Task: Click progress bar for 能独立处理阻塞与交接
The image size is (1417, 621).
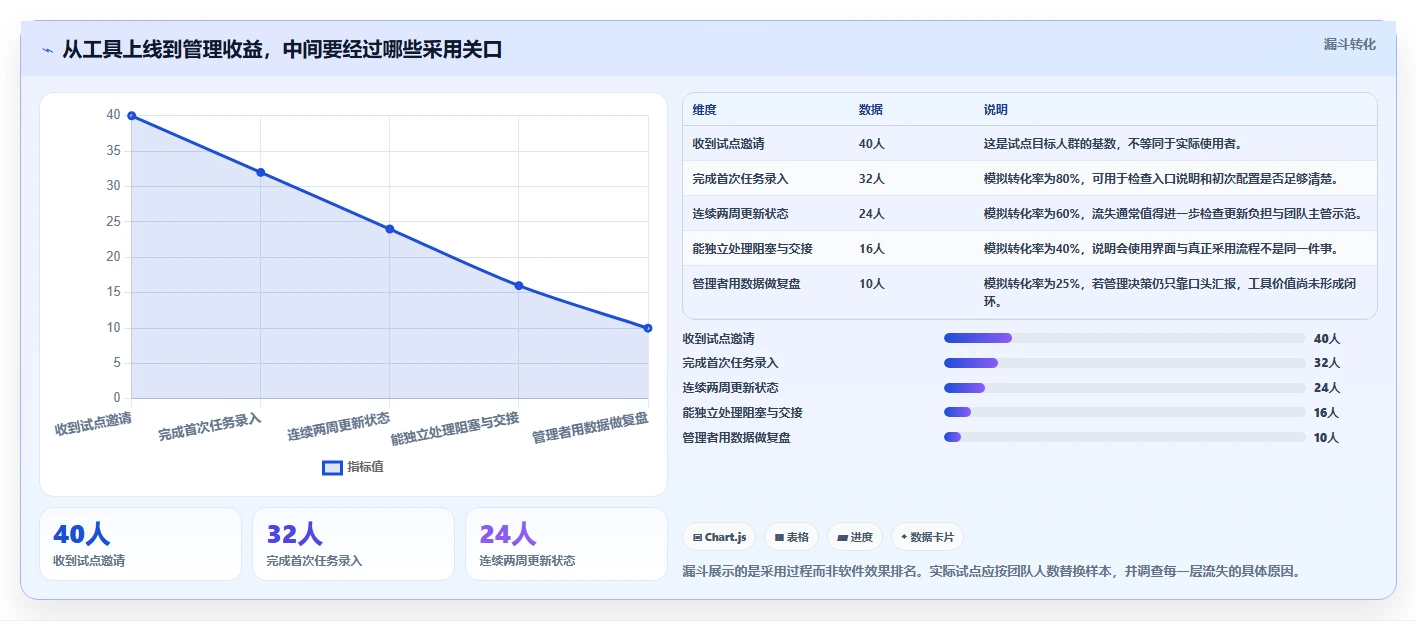Action: (x=1125, y=412)
